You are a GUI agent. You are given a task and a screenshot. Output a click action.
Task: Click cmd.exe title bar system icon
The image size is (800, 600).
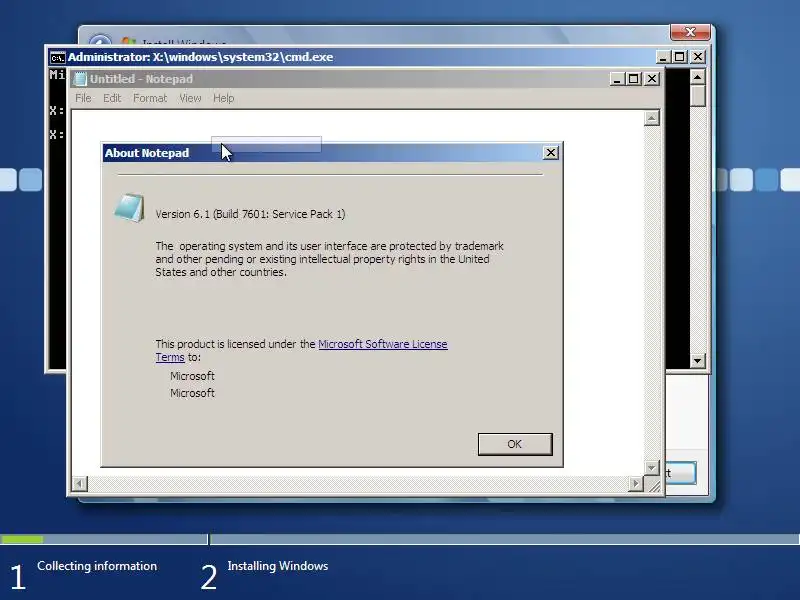(x=58, y=57)
